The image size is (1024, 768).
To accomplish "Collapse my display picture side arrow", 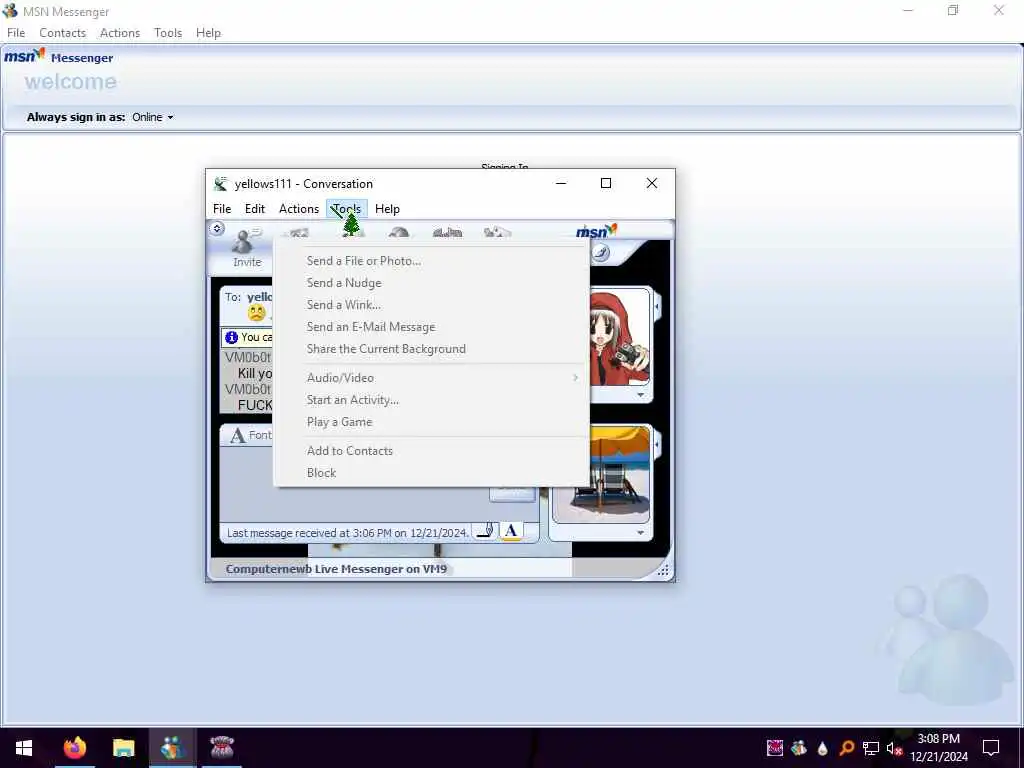I will pyautogui.click(x=657, y=444).
